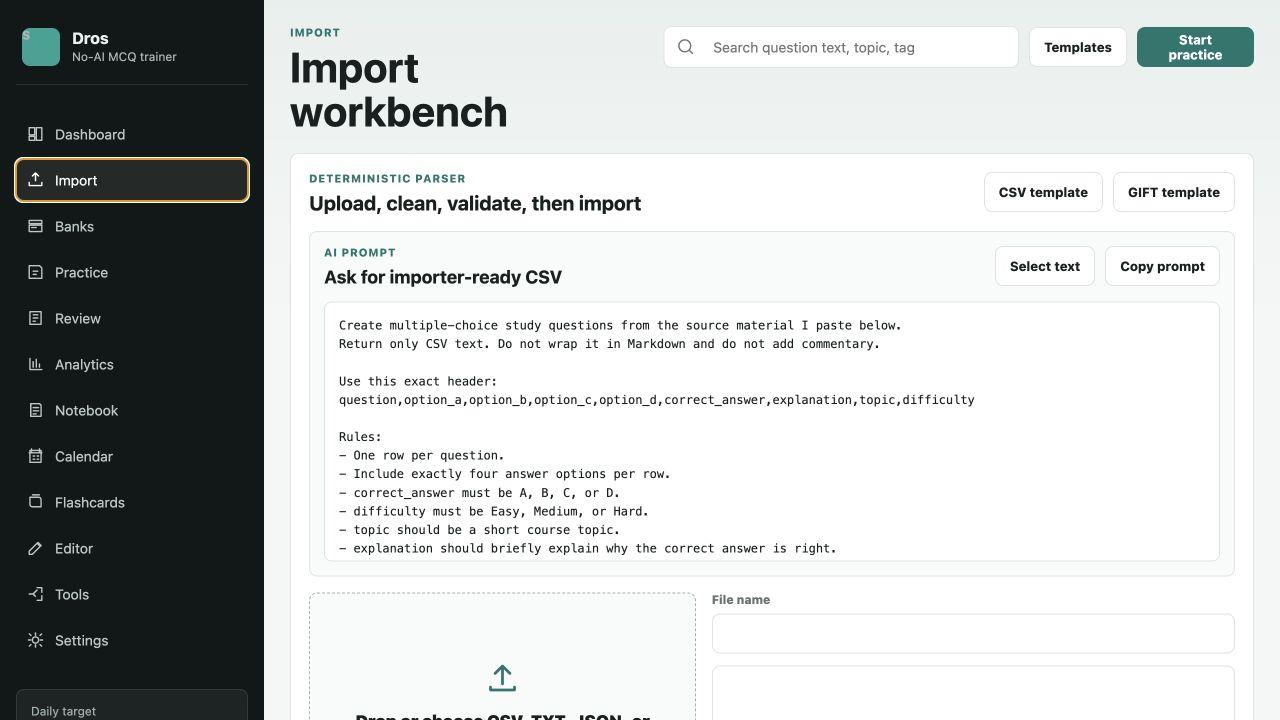
Task: Navigate to Review
Action: point(132,318)
